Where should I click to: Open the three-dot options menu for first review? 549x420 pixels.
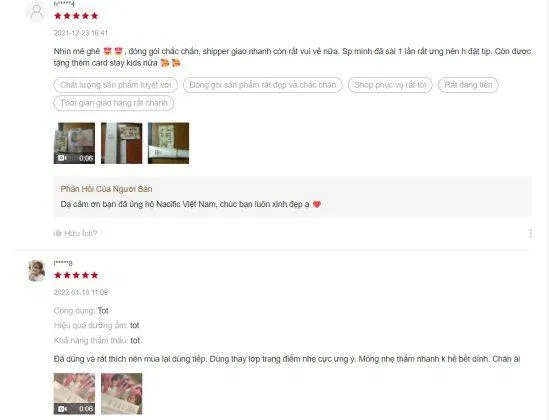coord(531,233)
